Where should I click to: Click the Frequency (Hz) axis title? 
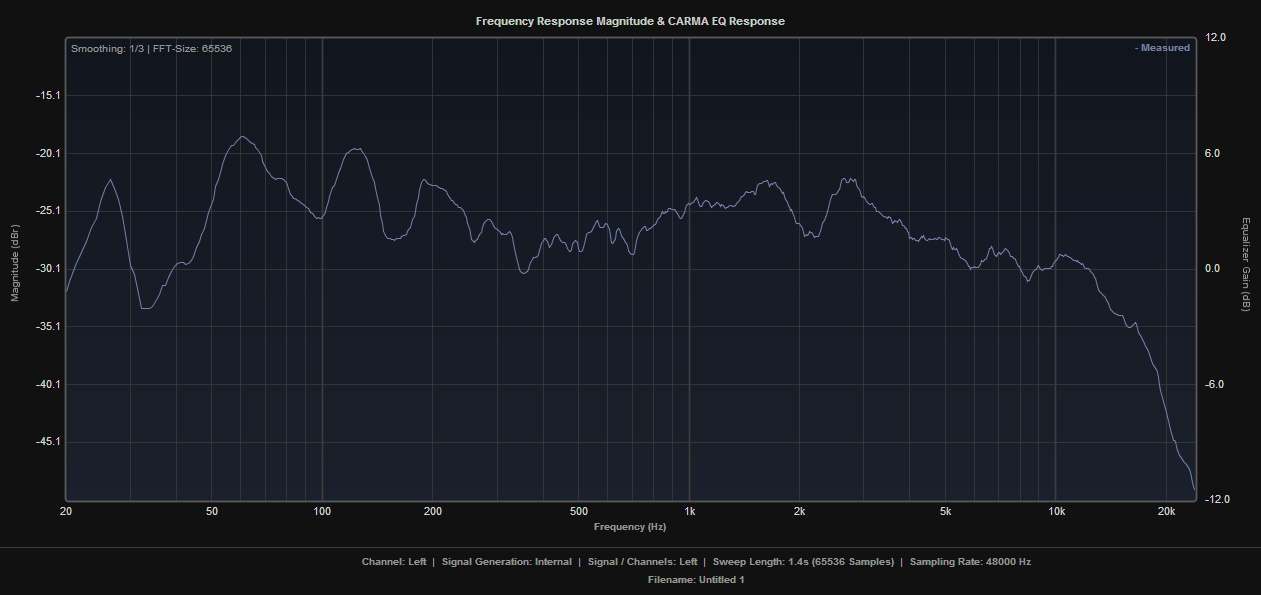click(630, 526)
